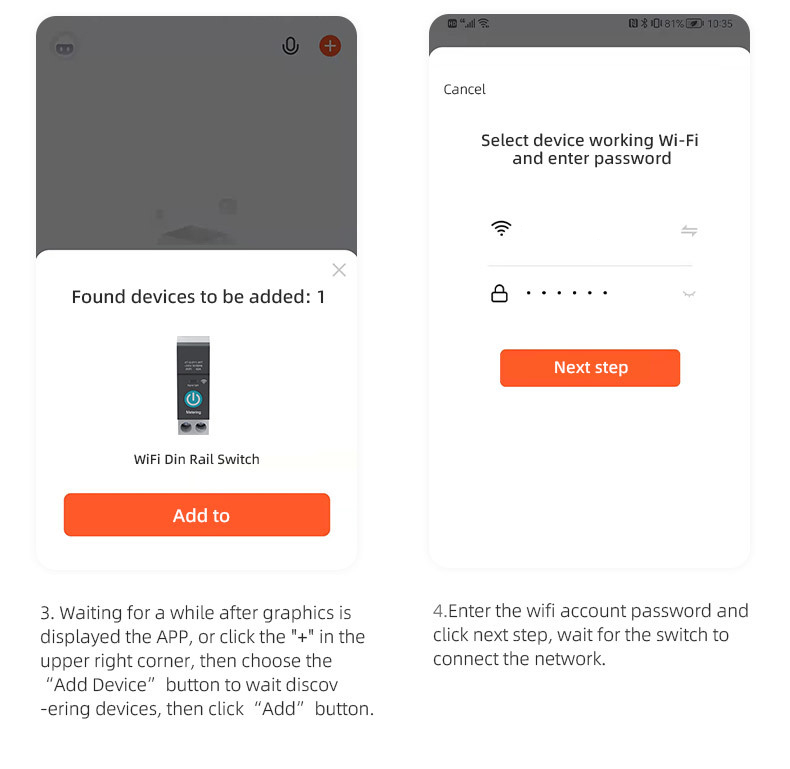This screenshot has width=790, height=769.
Task: Tap the microphone voice icon
Action: tap(290, 46)
